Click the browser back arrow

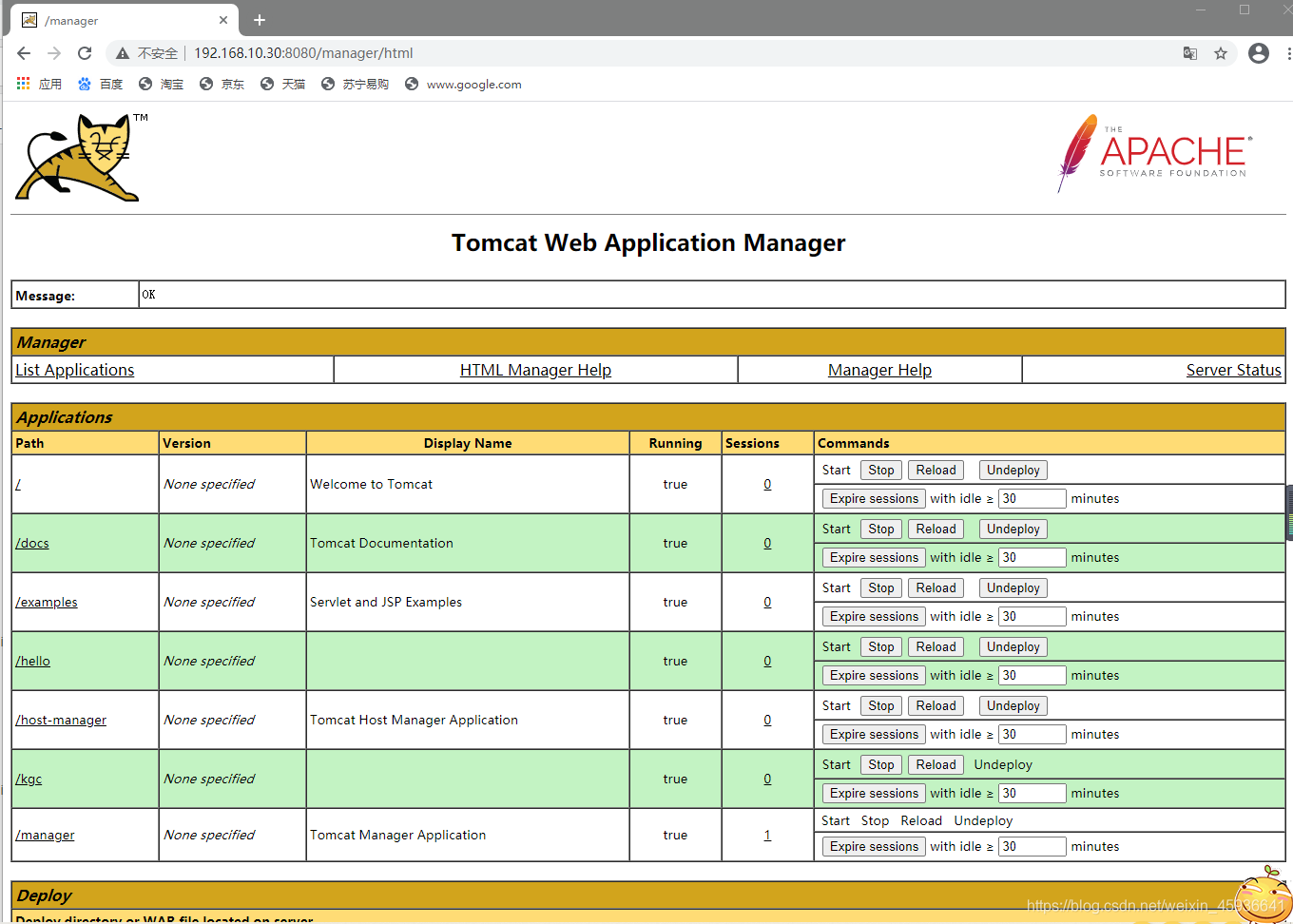(x=24, y=53)
